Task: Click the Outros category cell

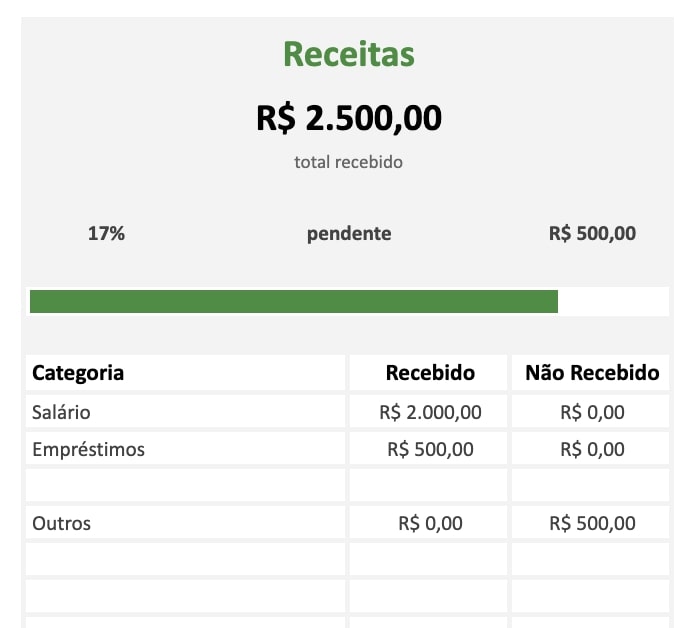Action: pos(185,523)
